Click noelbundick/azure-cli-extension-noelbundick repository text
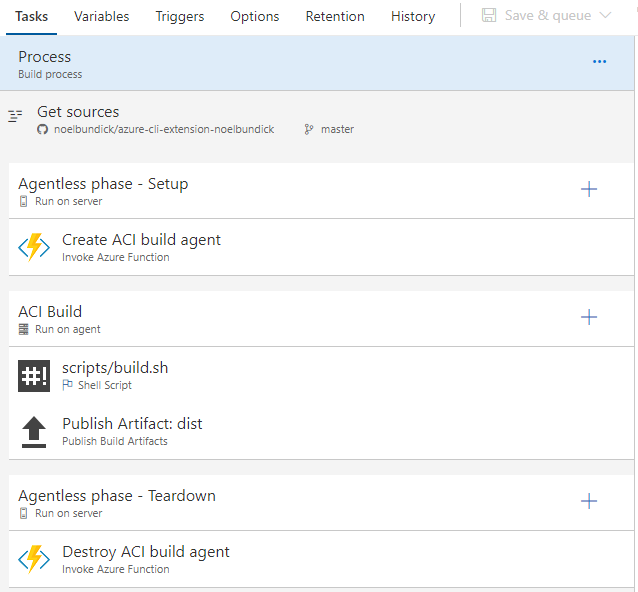 164,129
